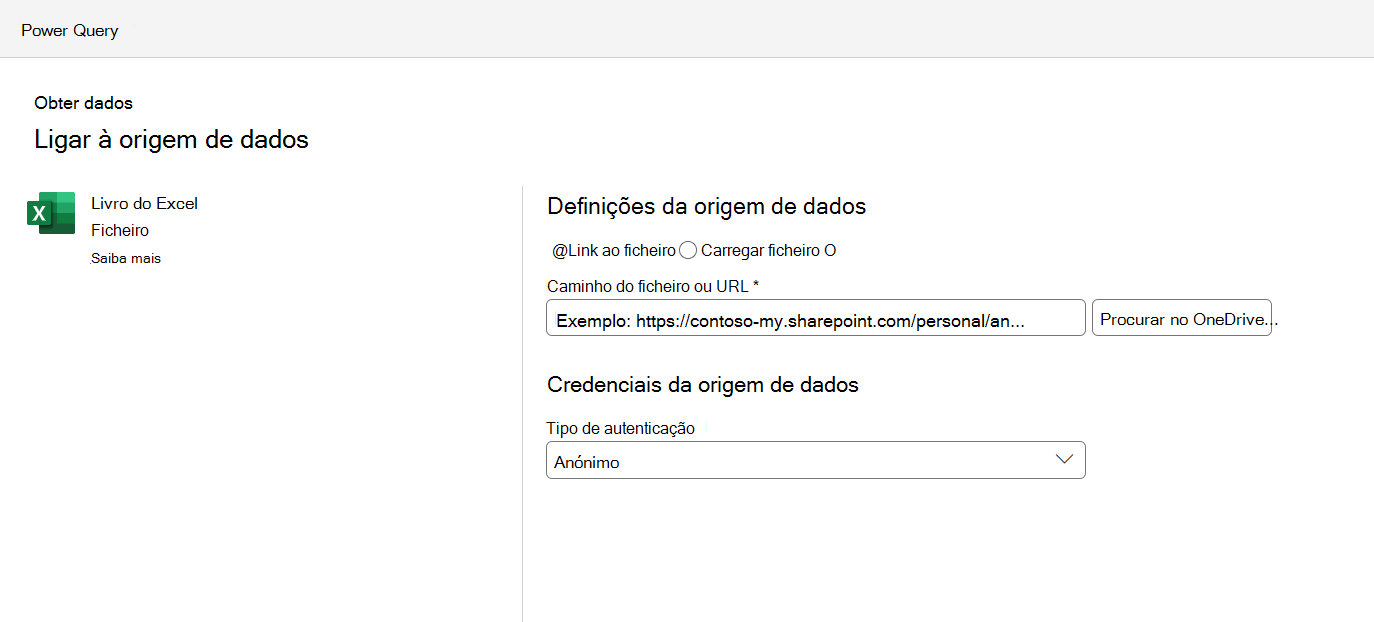The width and height of the screenshot is (1374, 622).
Task: Click the Livro do Excel text
Action: [x=144, y=203]
